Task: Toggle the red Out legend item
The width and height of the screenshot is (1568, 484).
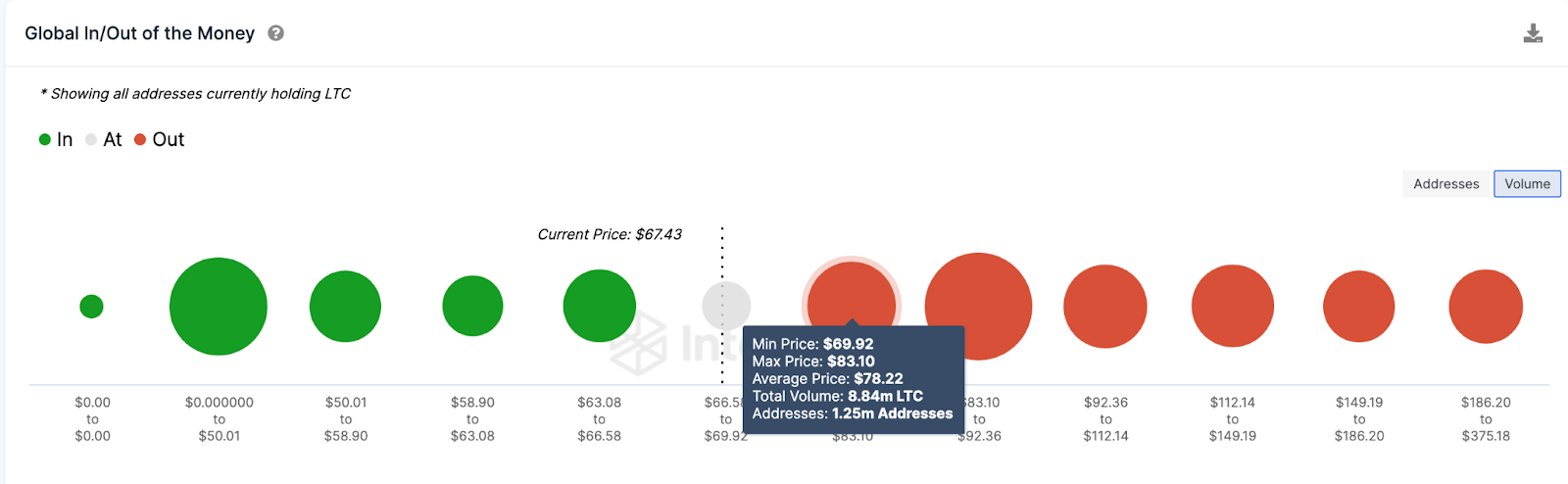Action: coord(160,139)
